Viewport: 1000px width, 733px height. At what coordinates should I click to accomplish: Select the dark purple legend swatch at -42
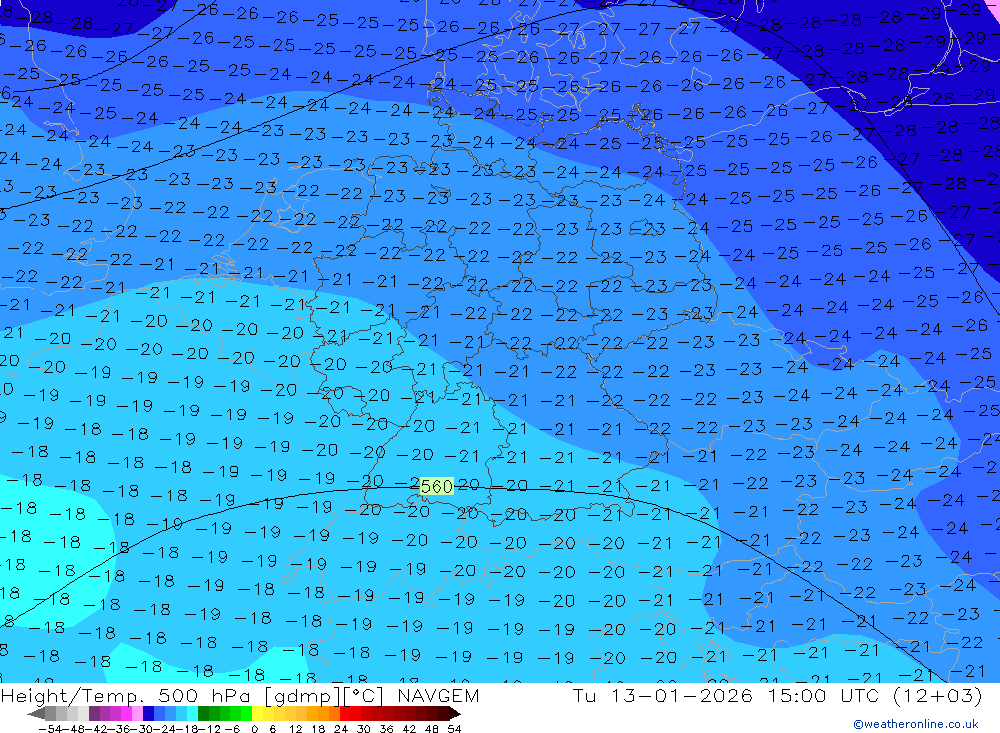pos(94,713)
